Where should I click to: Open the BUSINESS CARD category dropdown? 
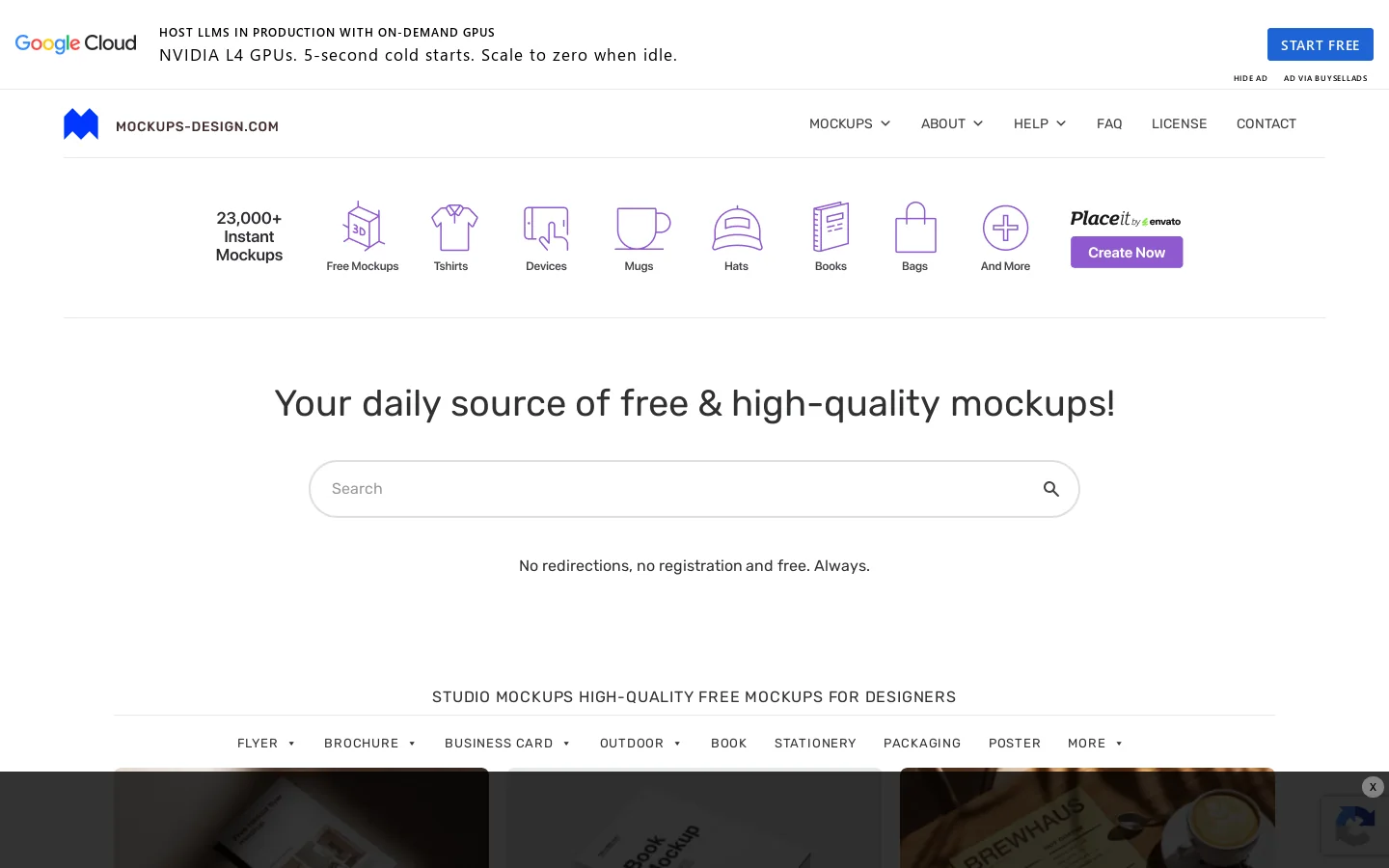(507, 743)
